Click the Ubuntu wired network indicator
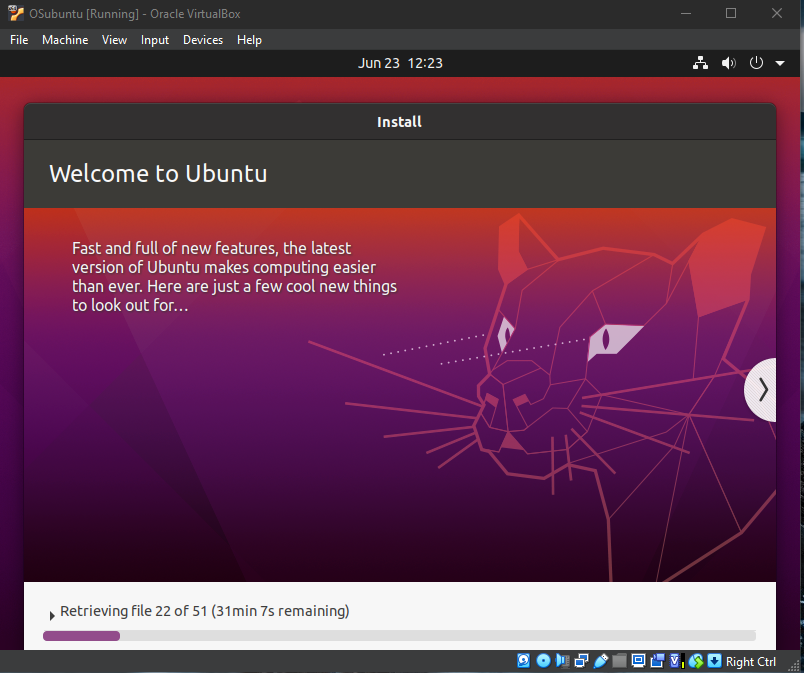Image resolution: width=804 pixels, height=673 pixels. 700,63
